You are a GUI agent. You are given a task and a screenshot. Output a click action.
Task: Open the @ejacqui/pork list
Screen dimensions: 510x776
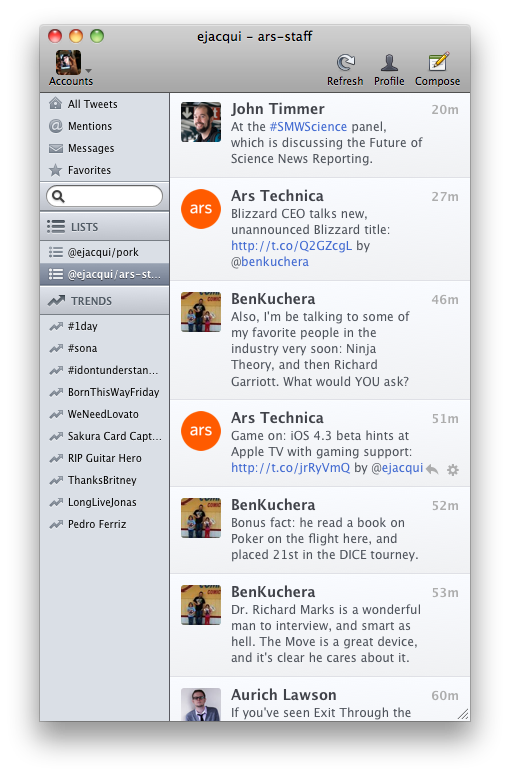104,252
